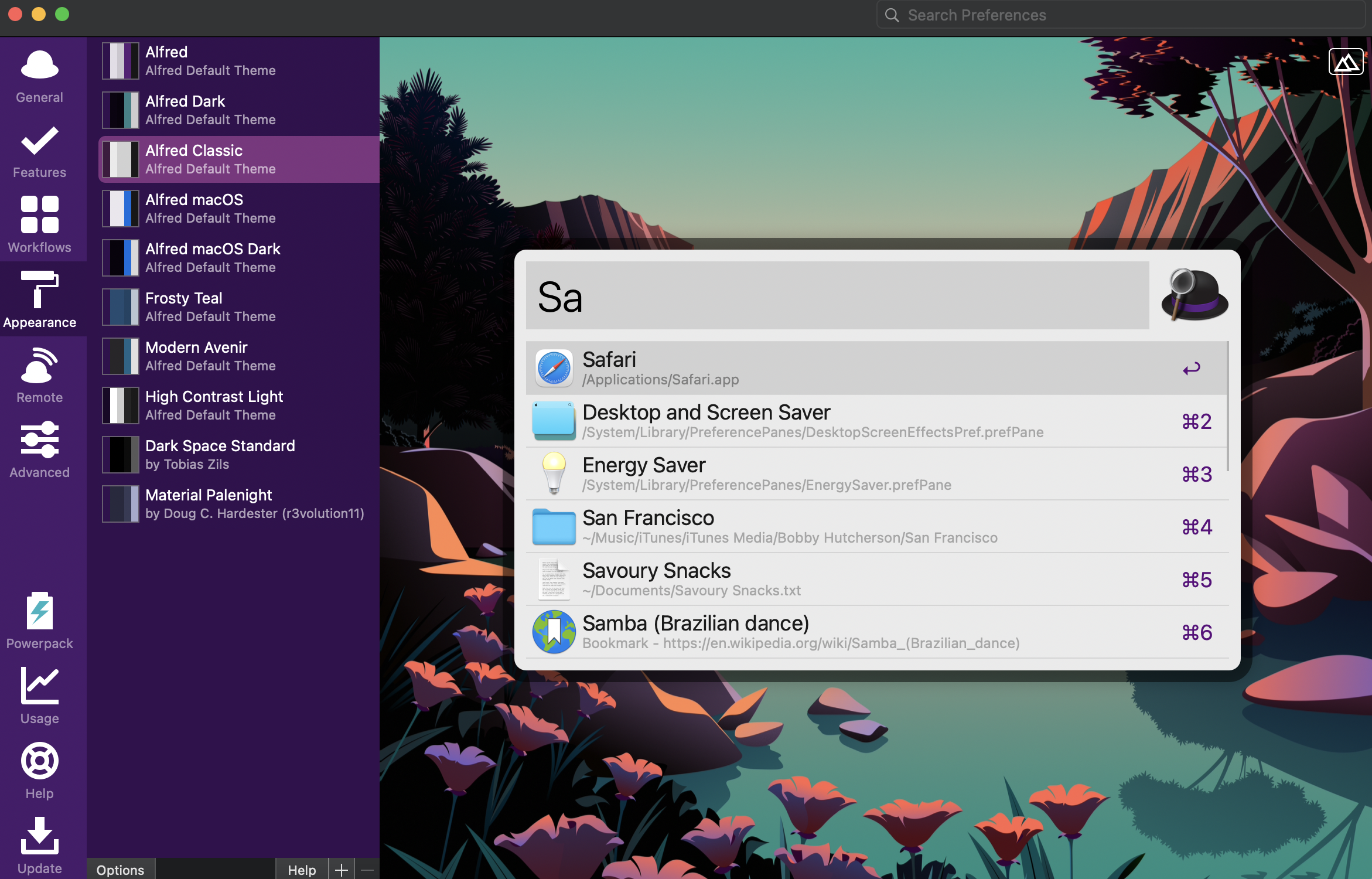This screenshot has height=879, width=1372.
Task: Click the Samba Wikipedia bookmark URL subtitle
Action: [801, 643]
